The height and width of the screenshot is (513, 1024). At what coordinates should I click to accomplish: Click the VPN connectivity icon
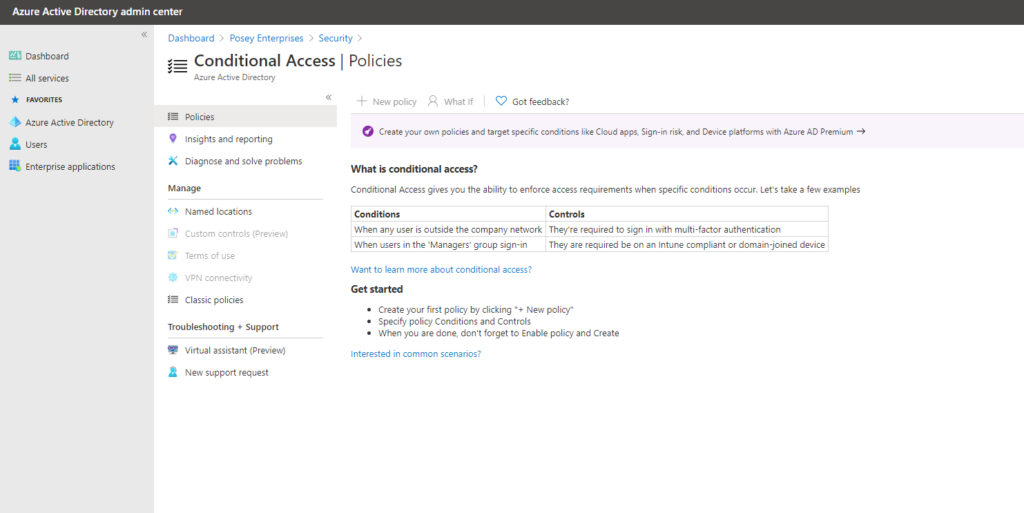point(172,277)
